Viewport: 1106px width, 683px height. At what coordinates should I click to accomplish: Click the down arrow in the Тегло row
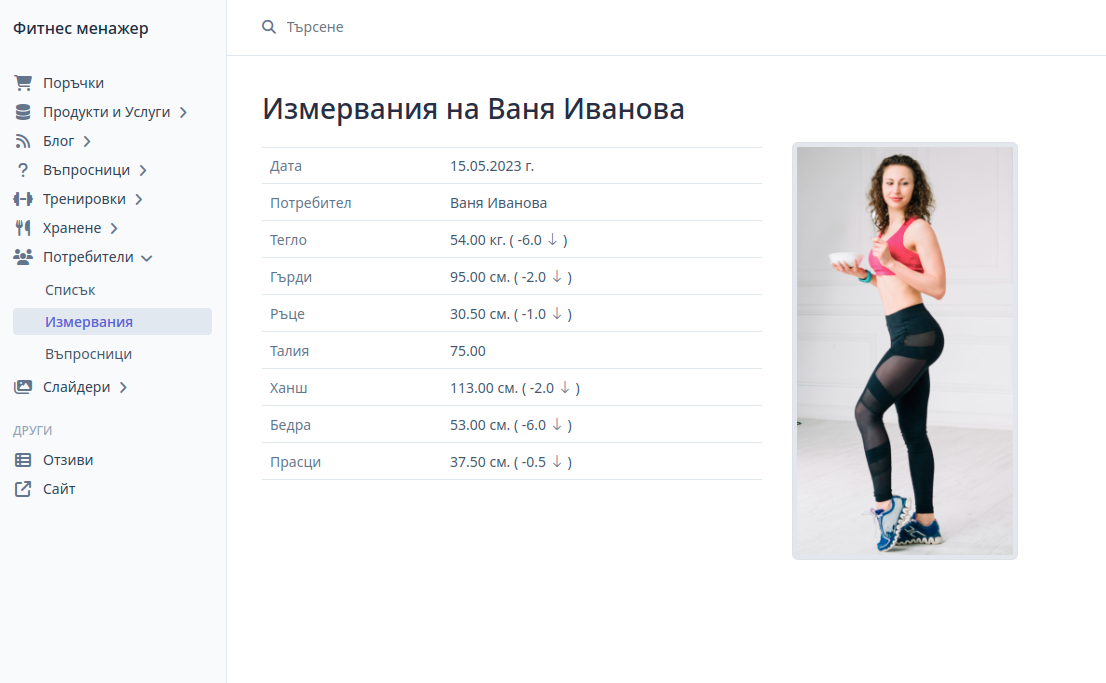pyautogui.click(x=552, y=240)
